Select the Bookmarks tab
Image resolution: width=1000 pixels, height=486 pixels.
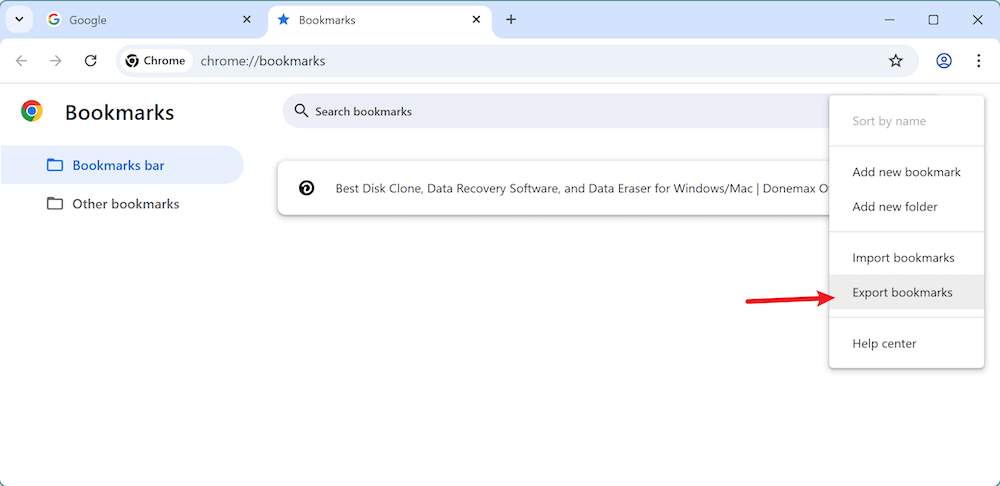pyautogui.click(x=380, y=20)
